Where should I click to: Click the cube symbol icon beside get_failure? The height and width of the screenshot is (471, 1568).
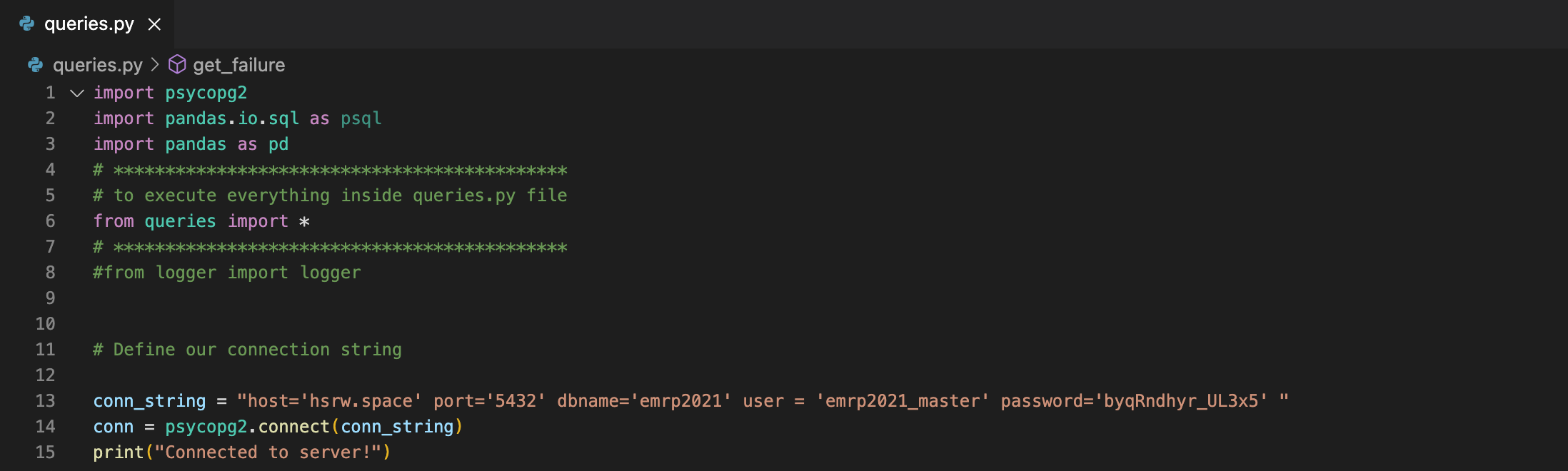click(177, 65)
